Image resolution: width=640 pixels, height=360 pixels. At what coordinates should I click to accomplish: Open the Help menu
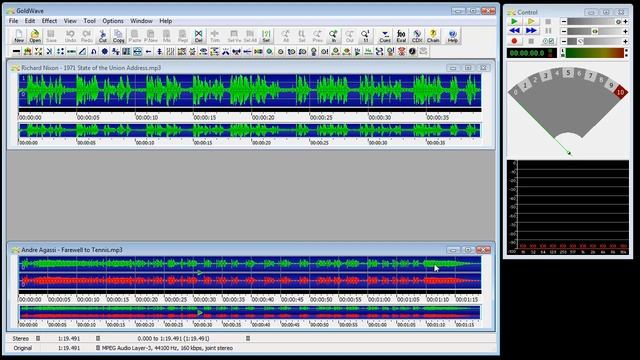click(165, 21)
